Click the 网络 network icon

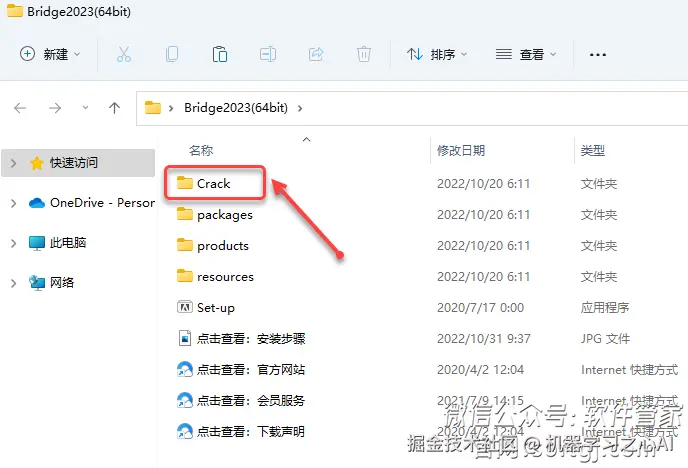(37, 283)
